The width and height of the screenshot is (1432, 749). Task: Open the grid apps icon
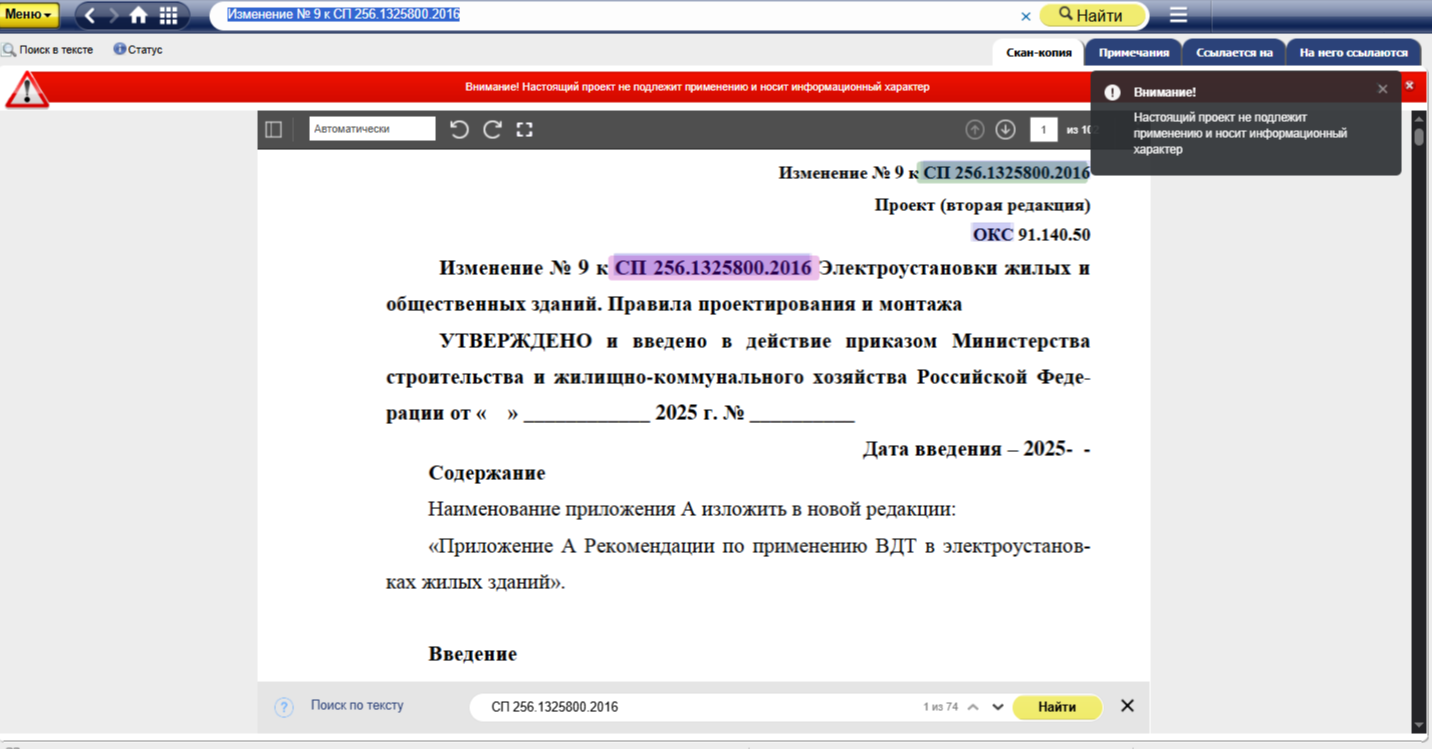click(168, 16)
